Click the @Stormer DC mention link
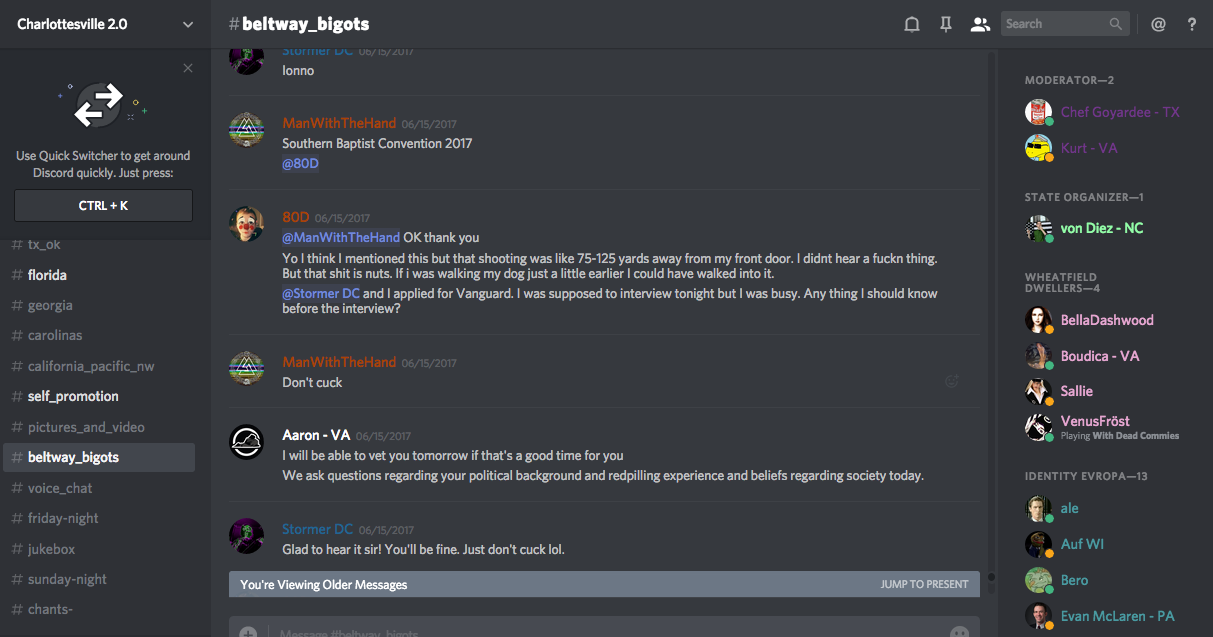 coord(321,294)
